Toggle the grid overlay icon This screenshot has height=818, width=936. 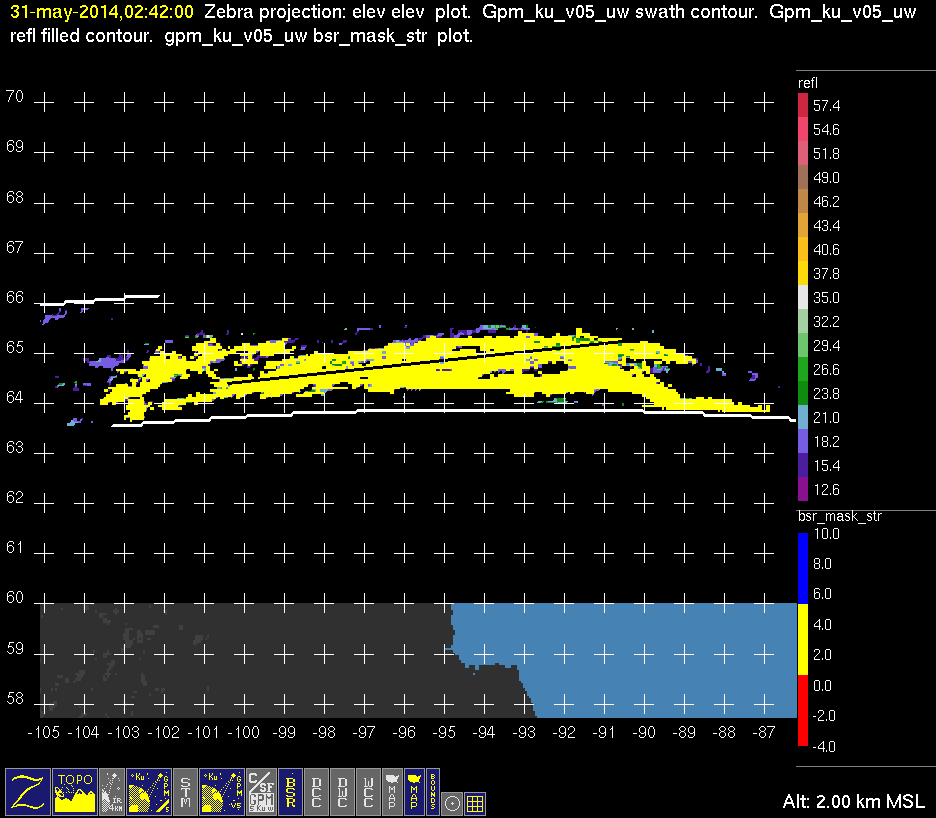tap(476, 802)
